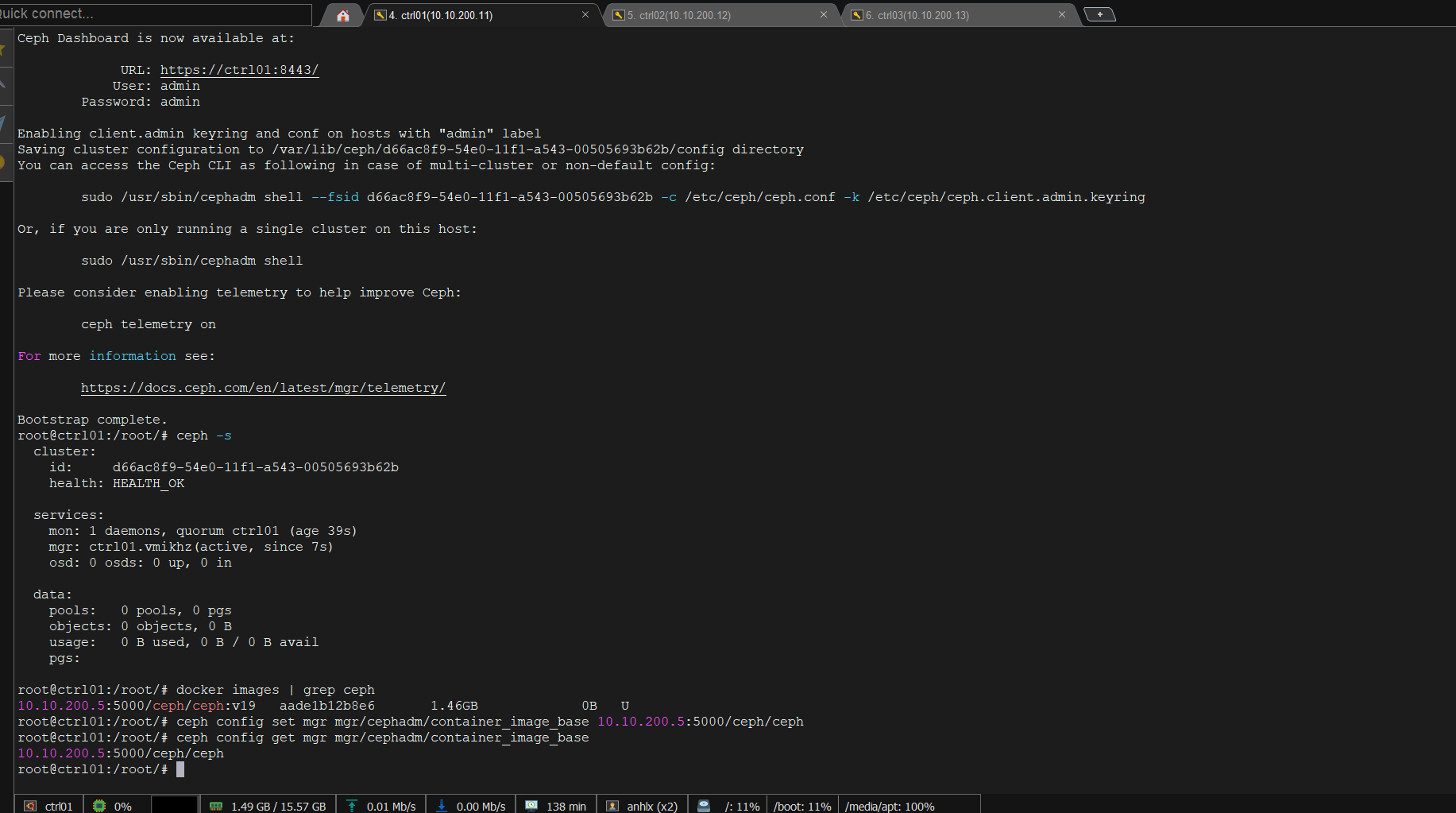1456x813 pixels.
Task: Click the 'mgr: ctrl01.vmikhz(active, since 7s)' line
Action: (x=191, y=547)
